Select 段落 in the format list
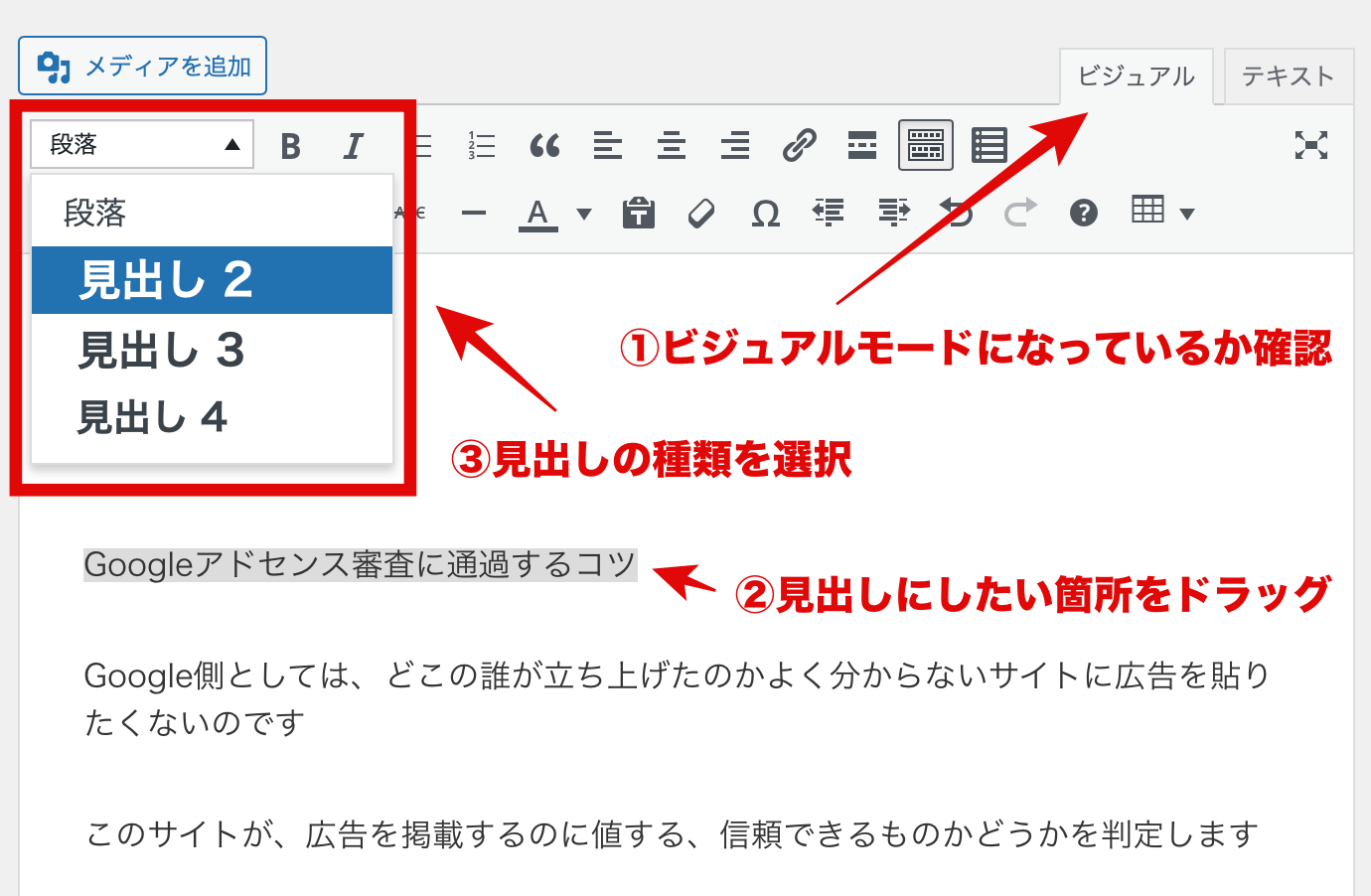This screenshot has width=1371, height=896. point(212,213)
